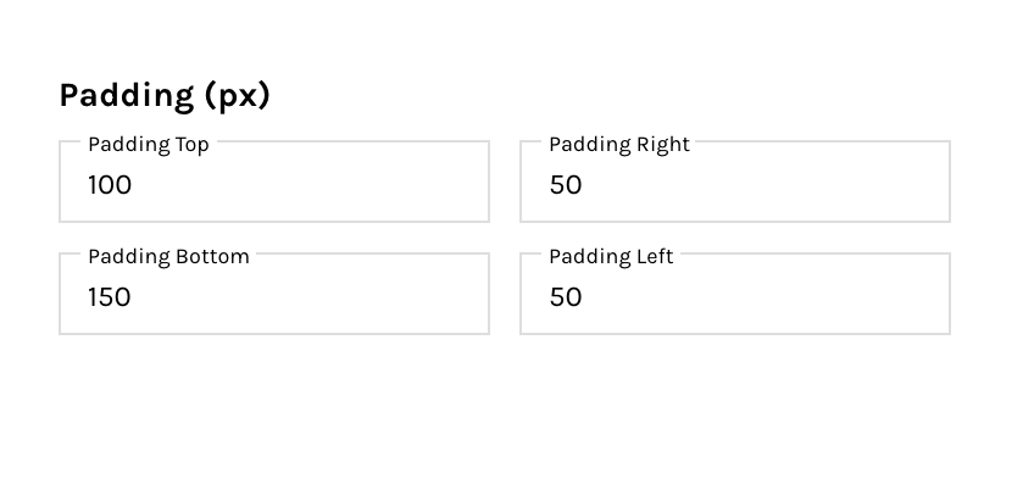Click the value 50 in Padding Left
Screen dimensions: 1034x484
pos(566,297)
